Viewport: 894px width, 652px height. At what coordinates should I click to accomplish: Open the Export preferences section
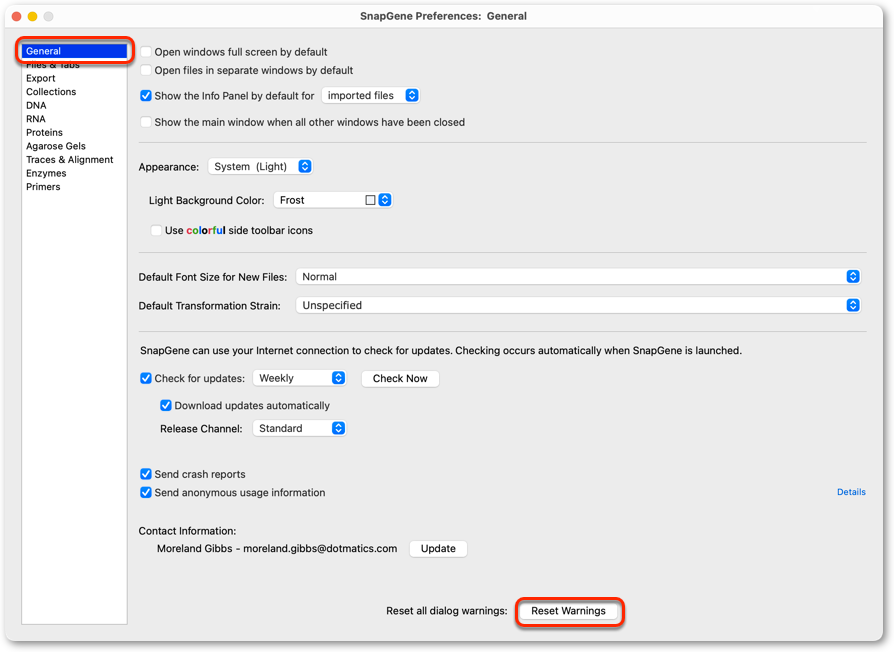click(40, 78)
